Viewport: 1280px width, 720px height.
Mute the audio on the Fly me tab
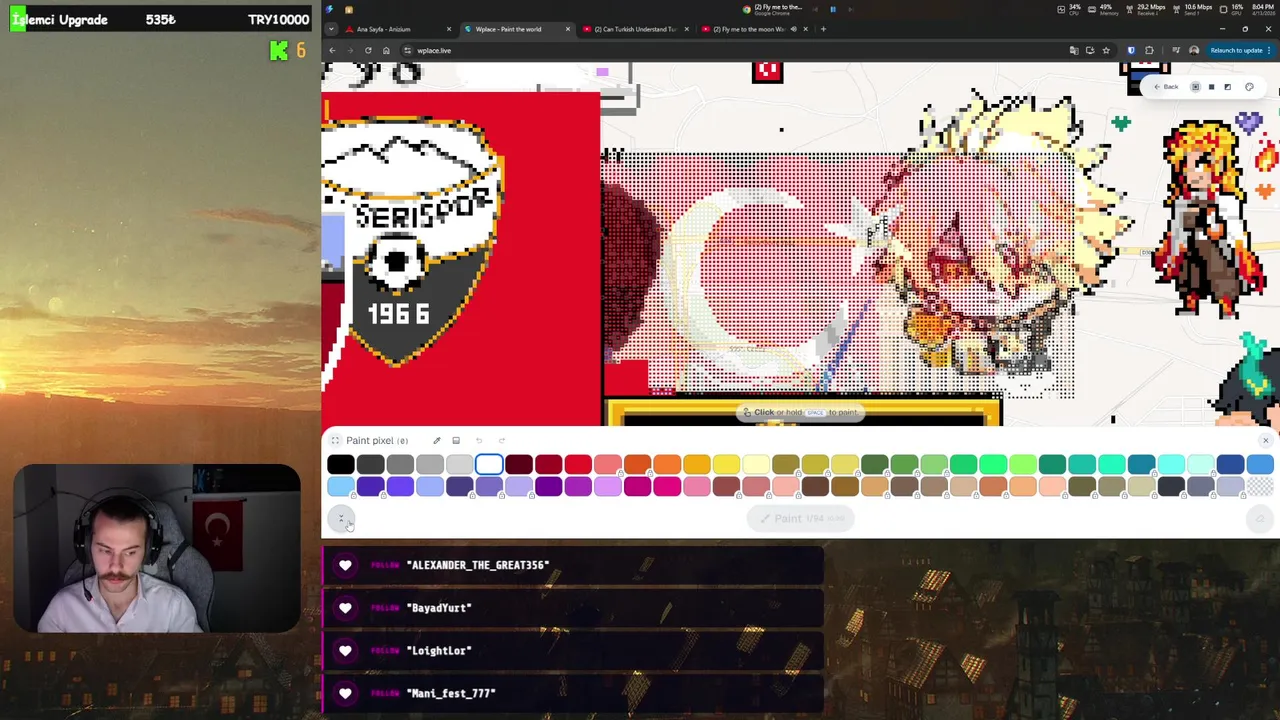[793, 29]
